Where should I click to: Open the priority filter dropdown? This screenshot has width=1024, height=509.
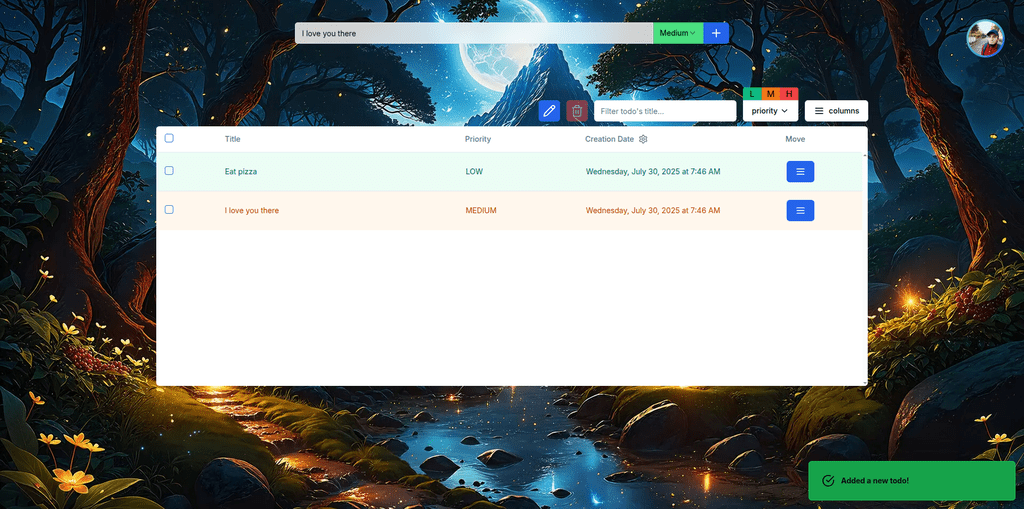coord(770,111)
